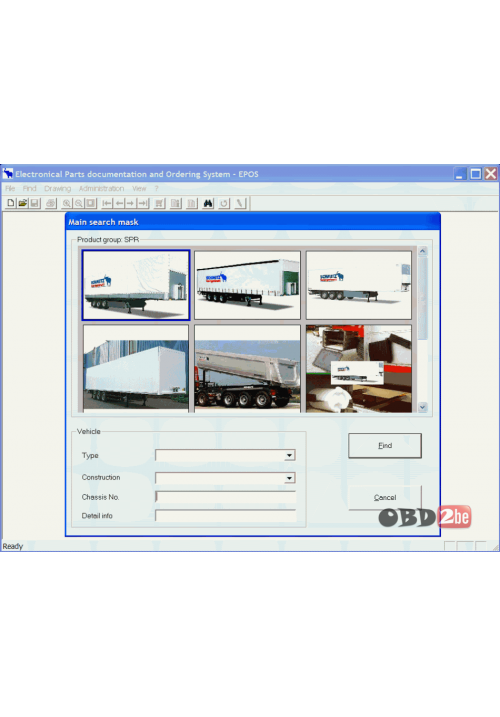Image resolution: width=500 pixels, height=717 pixels.
Task: Click the Save floppy disk icon
Action: (x=34, y=203)
